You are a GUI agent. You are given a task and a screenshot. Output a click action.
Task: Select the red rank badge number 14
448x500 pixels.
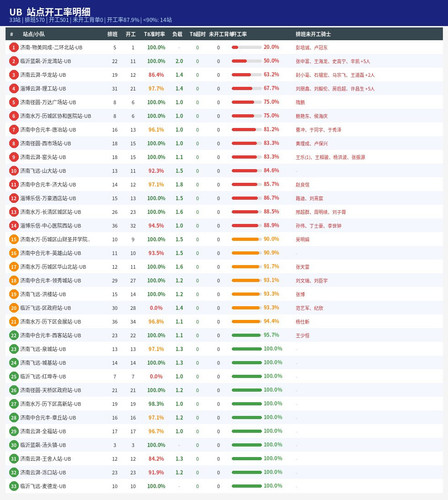14,226
